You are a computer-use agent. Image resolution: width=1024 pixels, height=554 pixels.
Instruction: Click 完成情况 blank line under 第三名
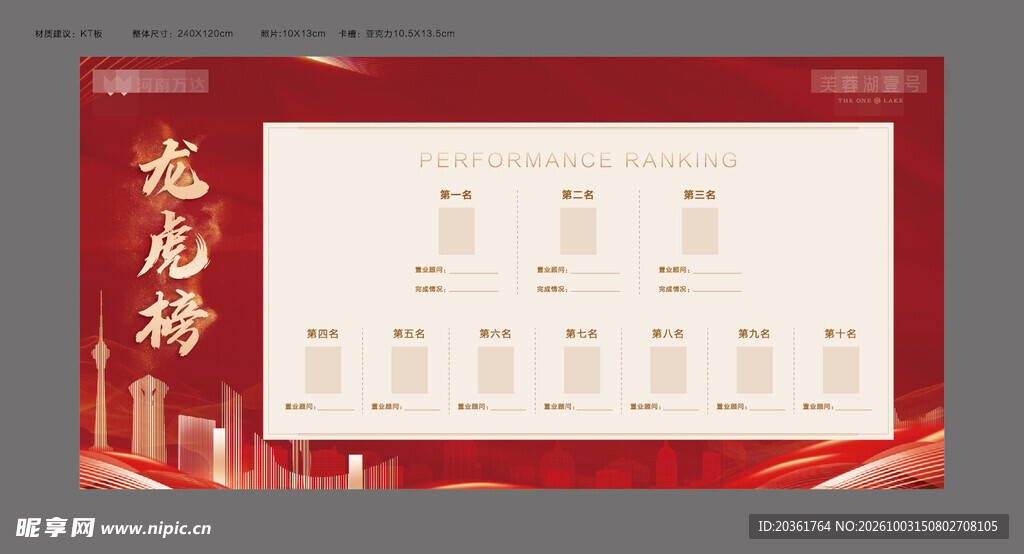pyautogui.click(x=717, y=291)
